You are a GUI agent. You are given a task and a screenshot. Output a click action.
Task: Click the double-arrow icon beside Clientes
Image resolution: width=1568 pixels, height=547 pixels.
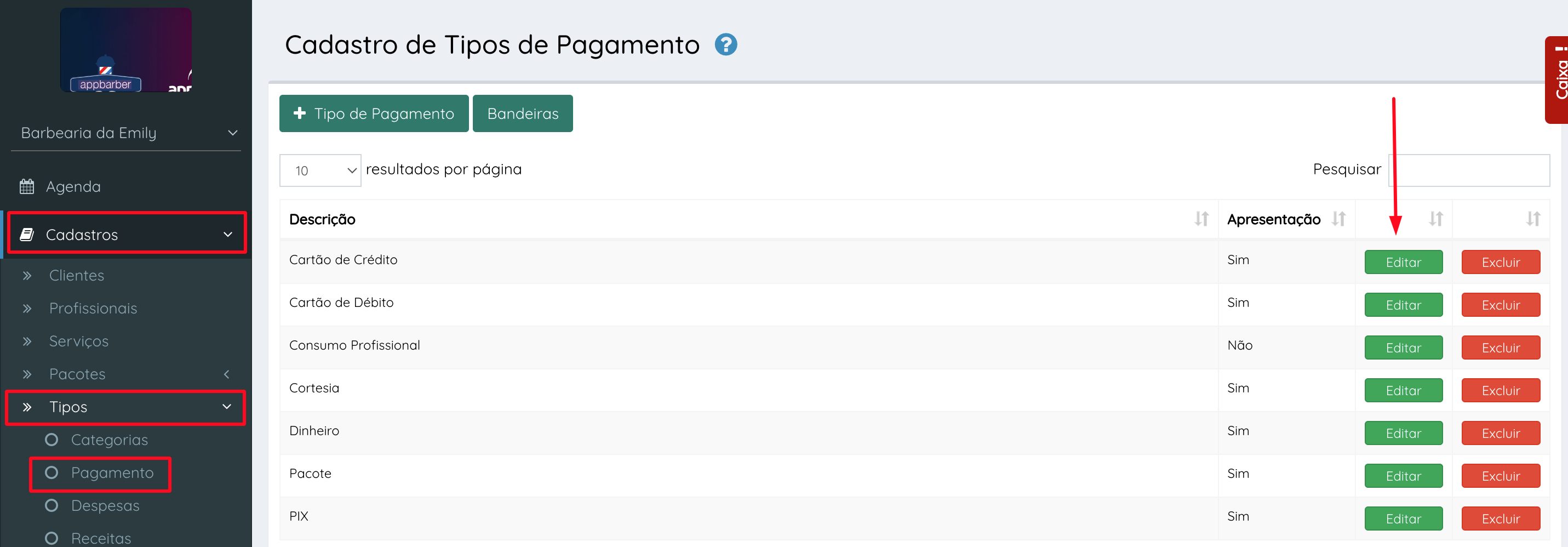[27, 275]
